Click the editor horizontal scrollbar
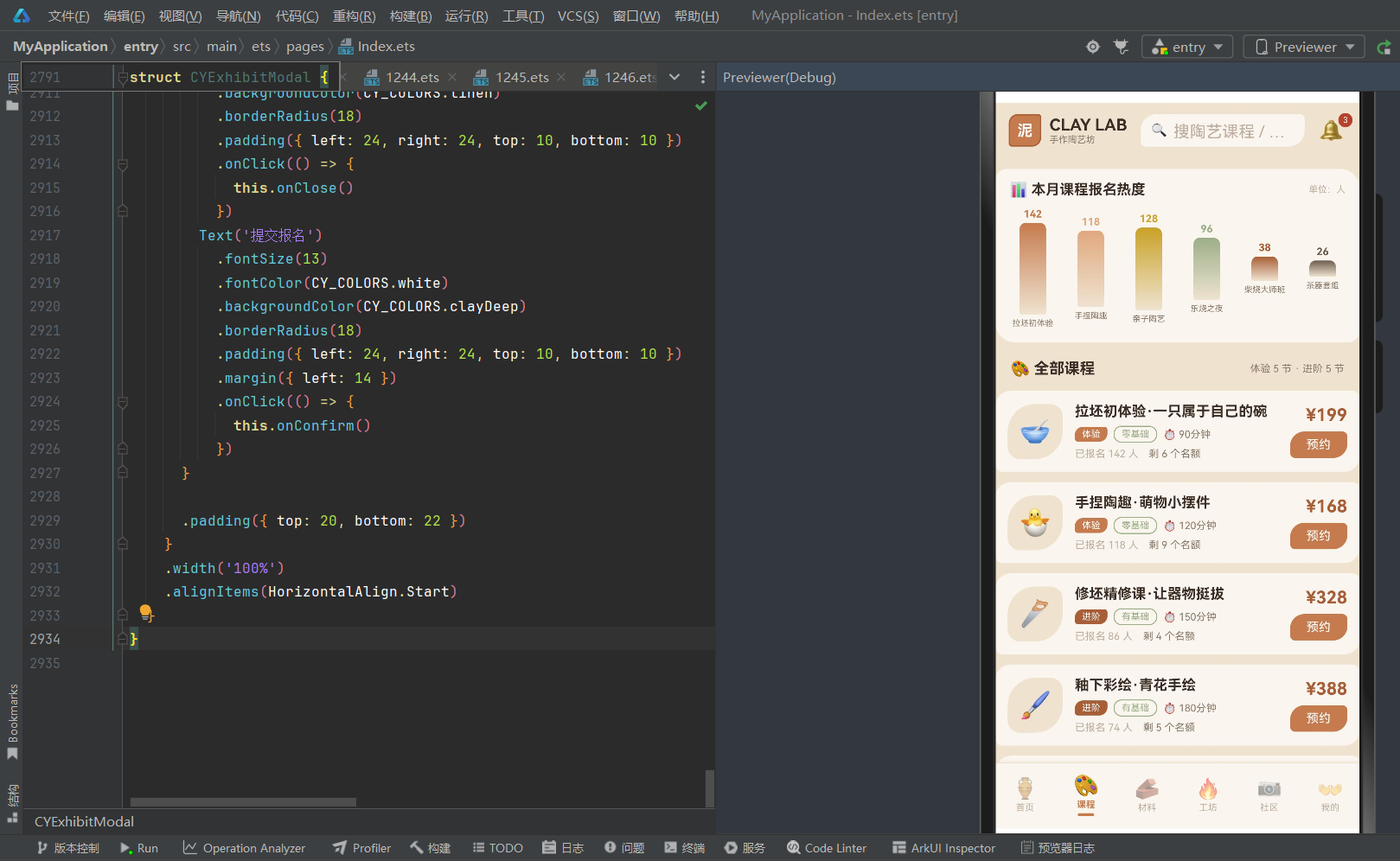1400x861 pixels. click(x=243, y=802)
